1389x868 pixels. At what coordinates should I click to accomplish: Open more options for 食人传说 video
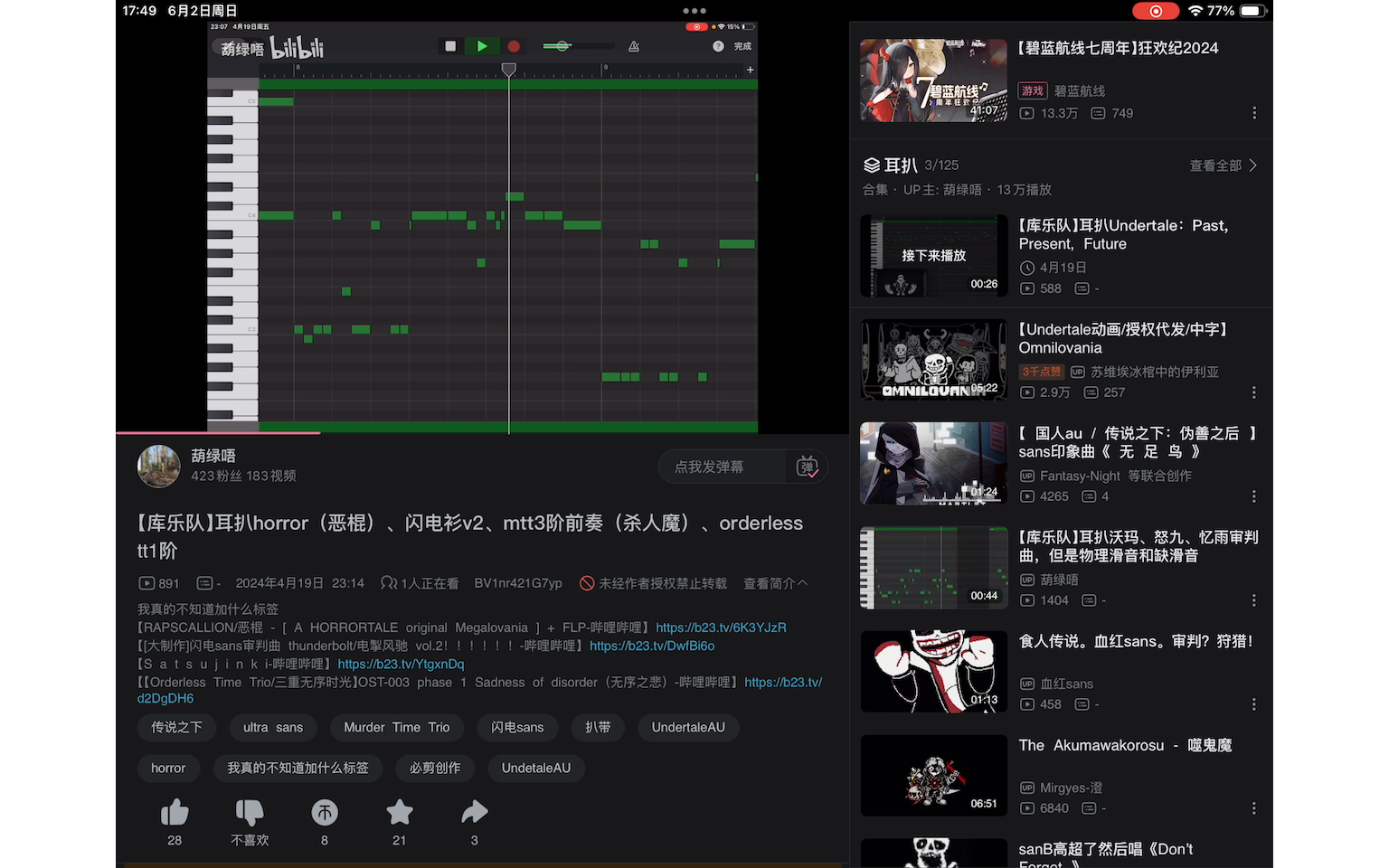[x=1254, y=704]
